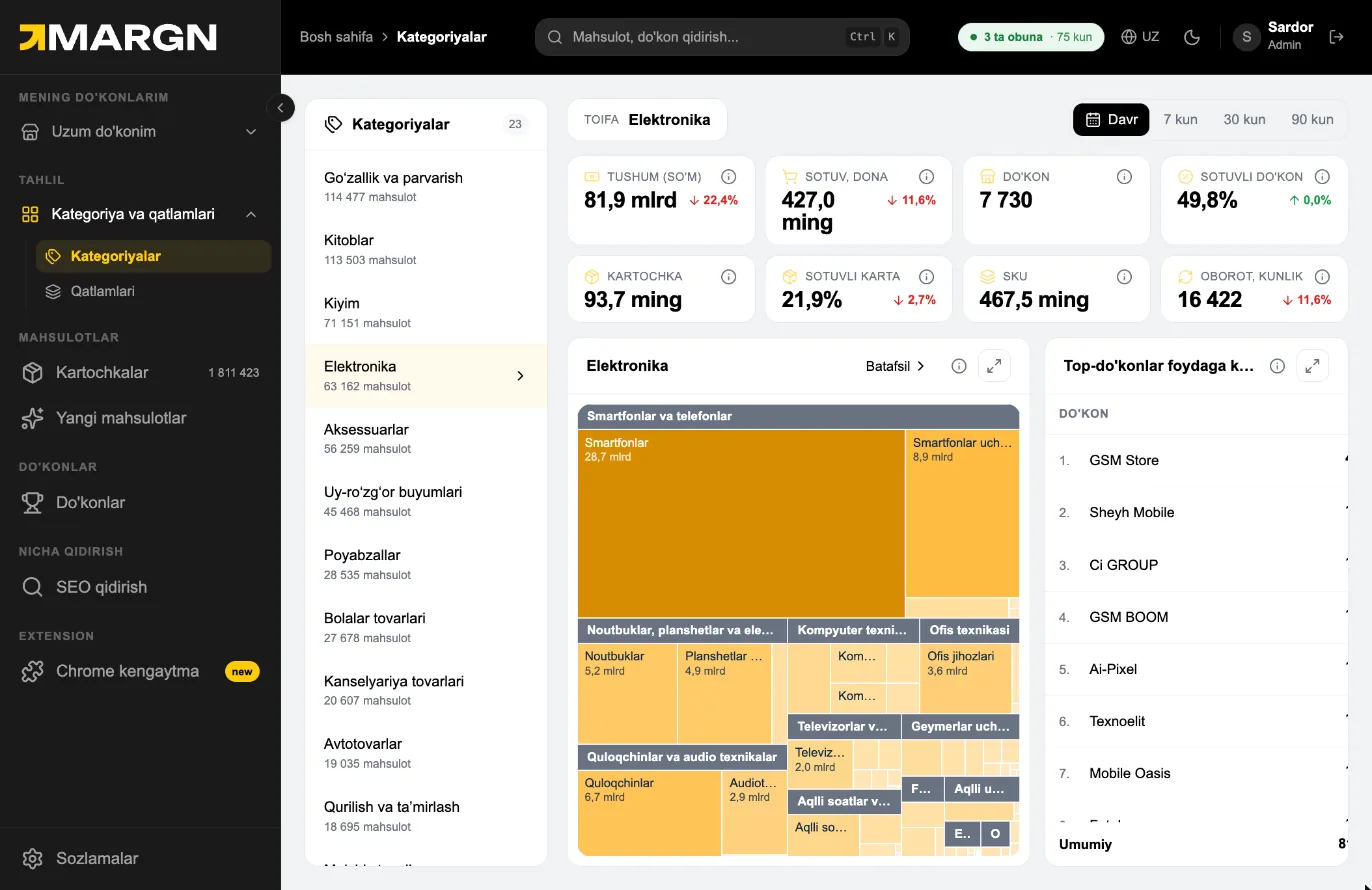Switch to the 90 kun period
The width and height of the screenshot is (1372, 890).
coord(1312,119)
